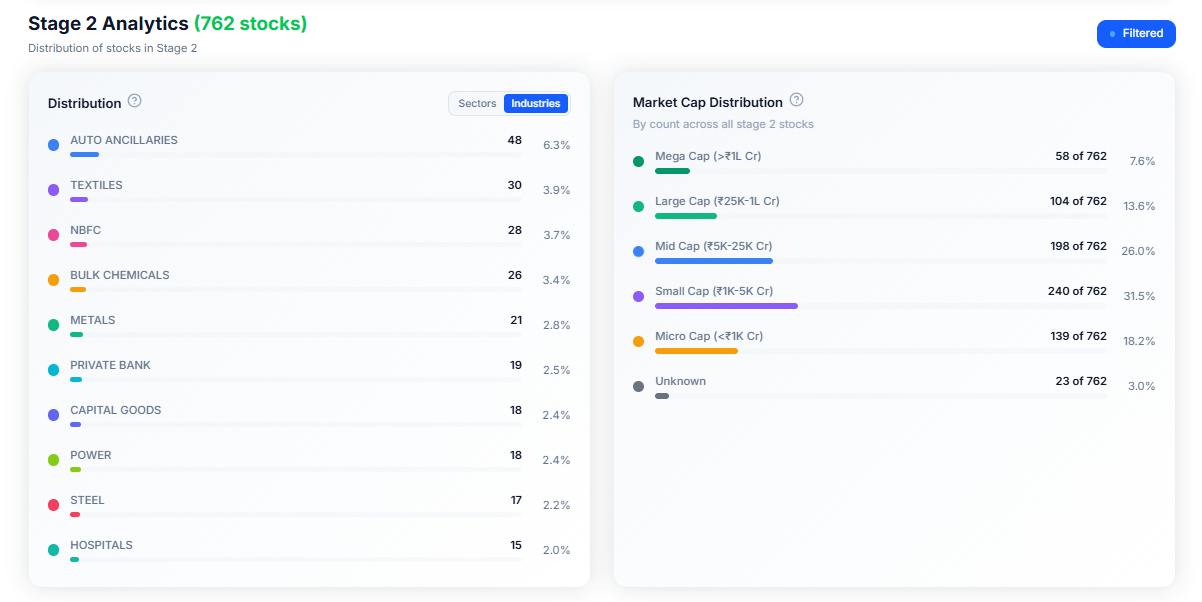
Task: Click the METALS green dot
Action: pos(54,325)
